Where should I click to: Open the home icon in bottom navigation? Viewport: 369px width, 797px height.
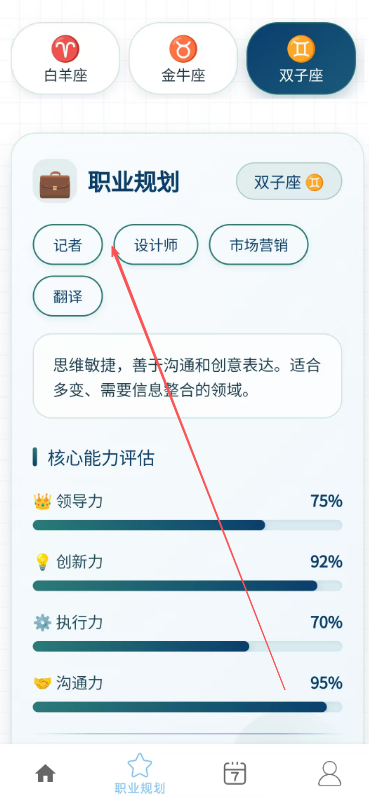pos(45,774)
